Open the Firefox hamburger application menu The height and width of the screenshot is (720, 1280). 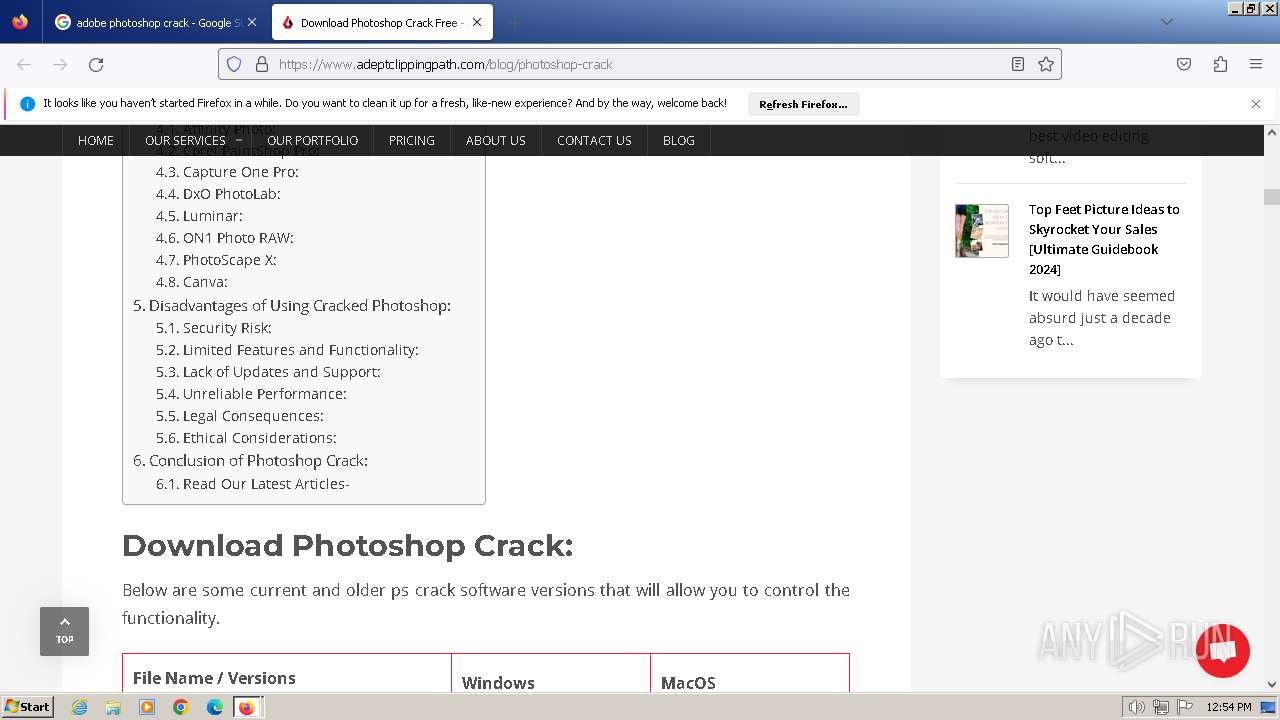[x=1256, y=64]
